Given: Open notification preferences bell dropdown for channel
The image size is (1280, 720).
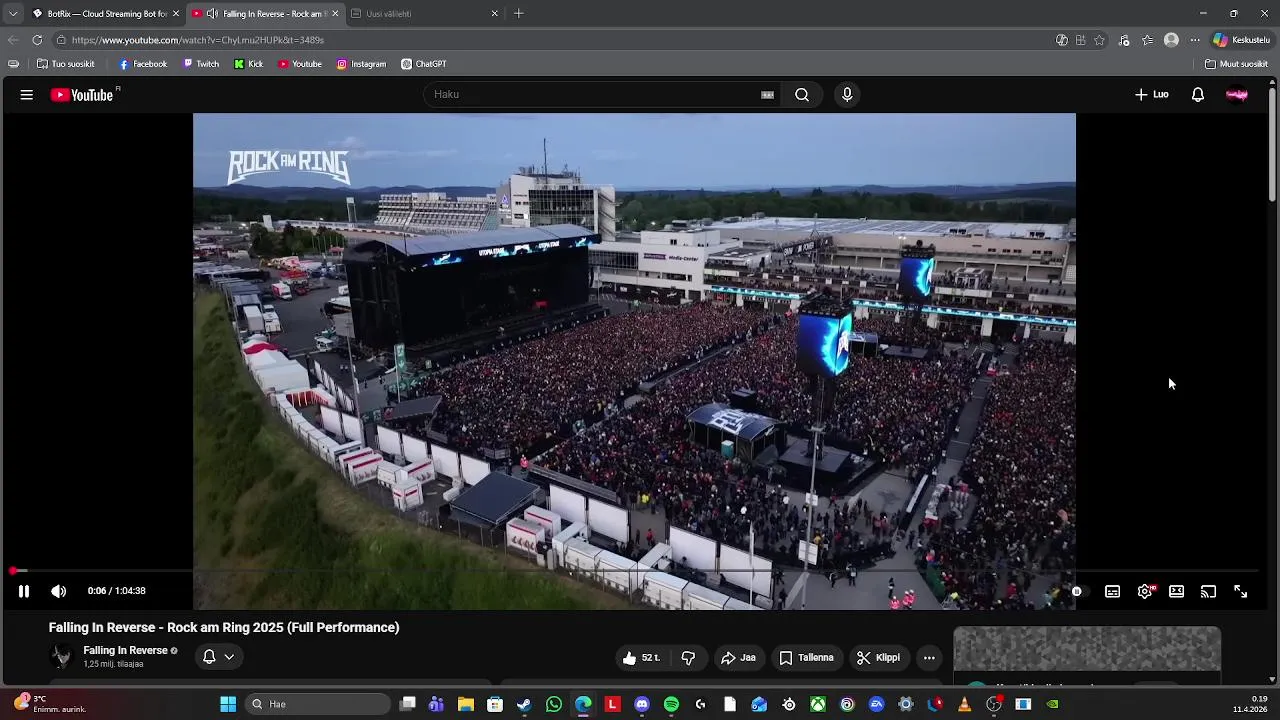Looking at the screenshot, I should [218, 657].
